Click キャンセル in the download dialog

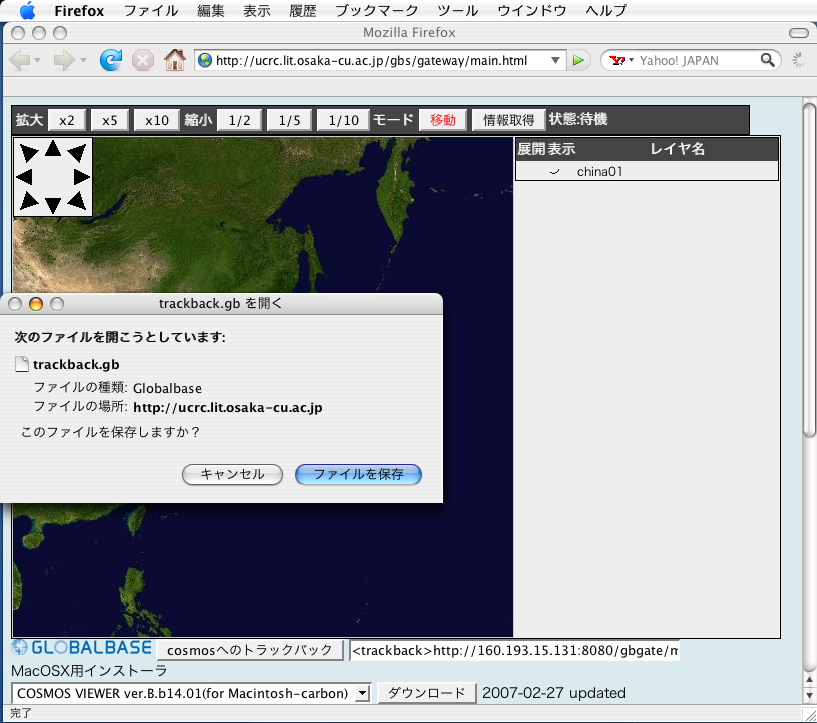coord(232,475)
